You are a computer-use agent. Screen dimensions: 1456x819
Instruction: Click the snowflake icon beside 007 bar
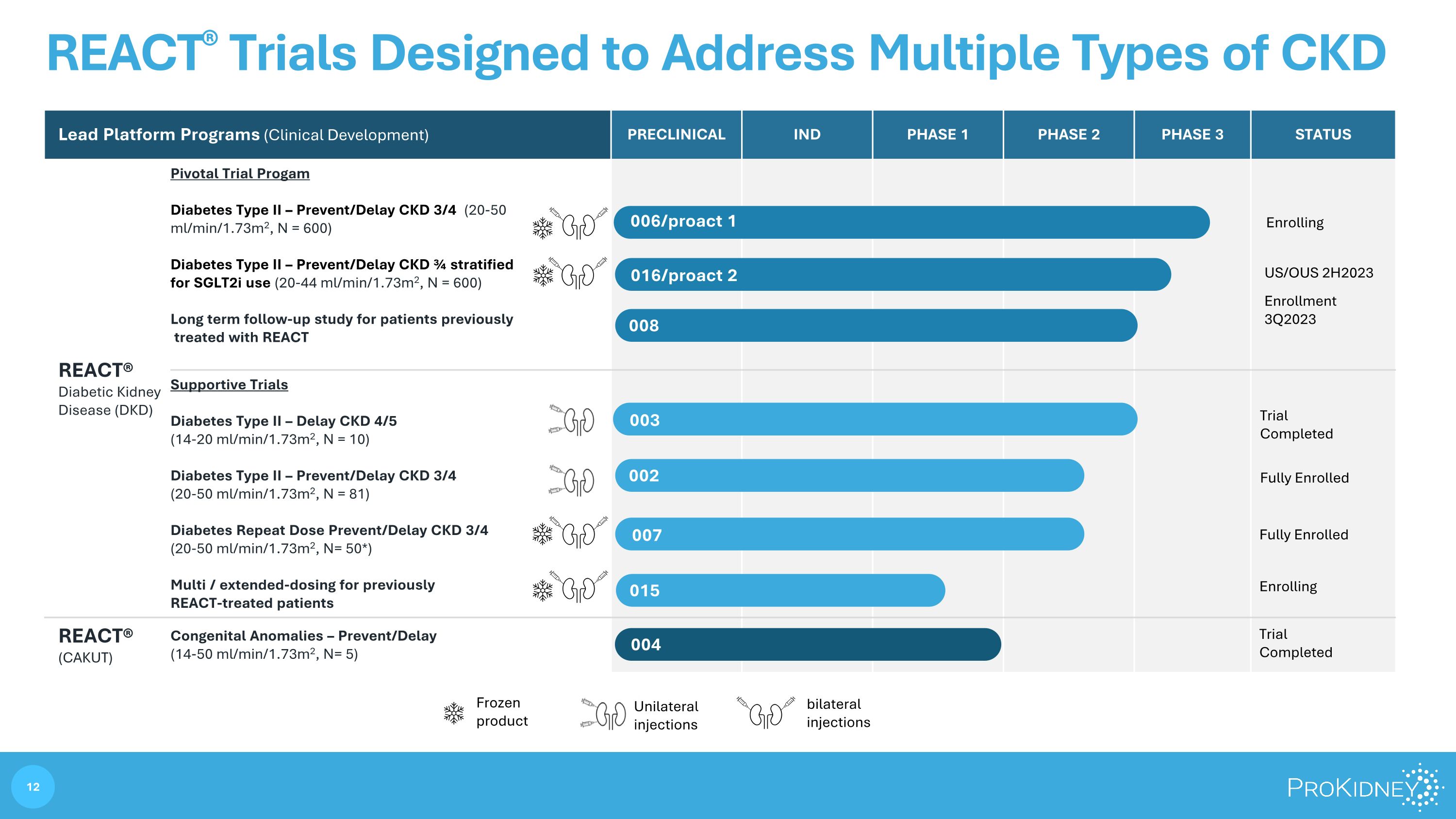pos(543,534)
